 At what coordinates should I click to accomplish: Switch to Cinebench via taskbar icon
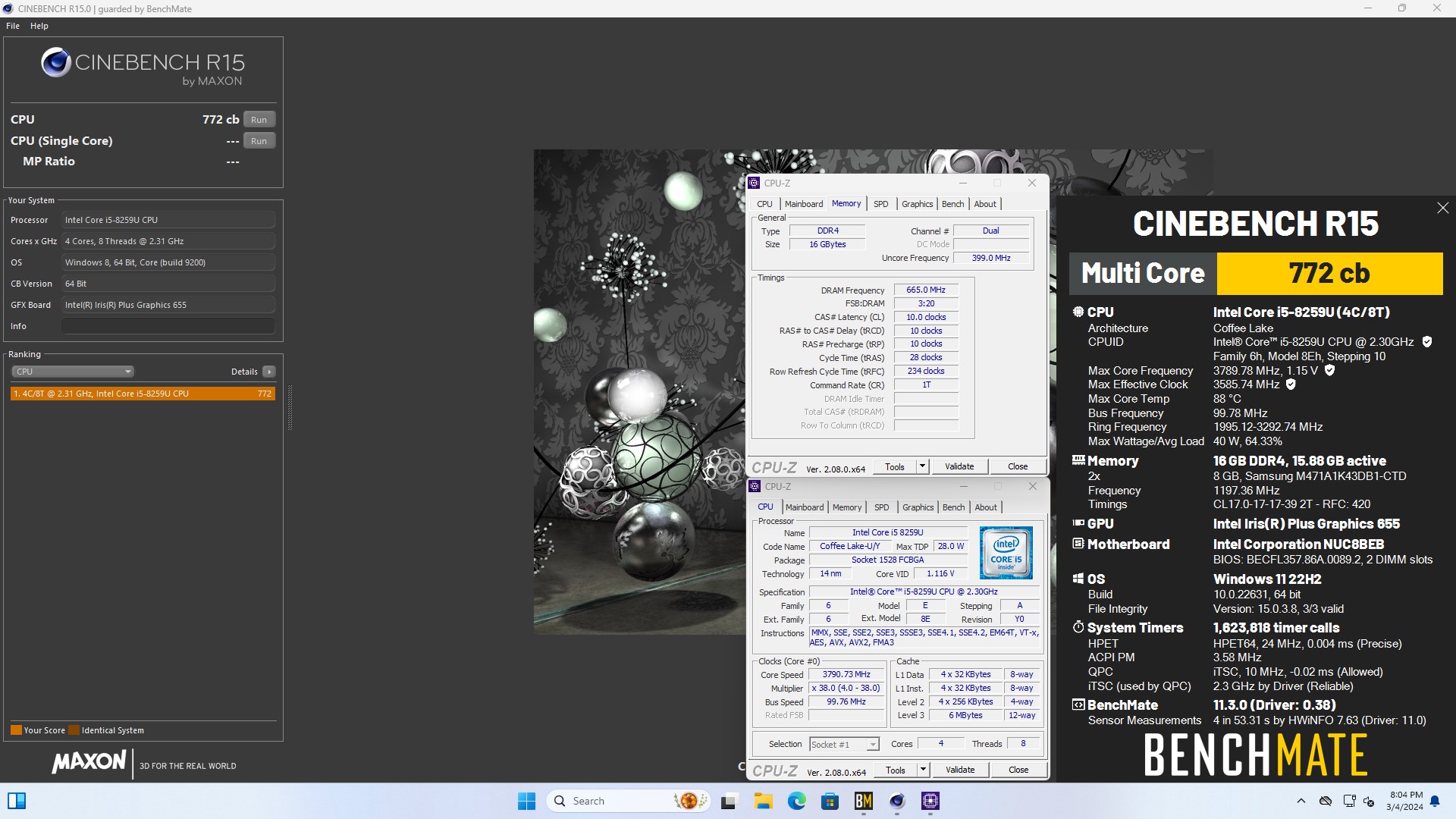pos(897,801)
